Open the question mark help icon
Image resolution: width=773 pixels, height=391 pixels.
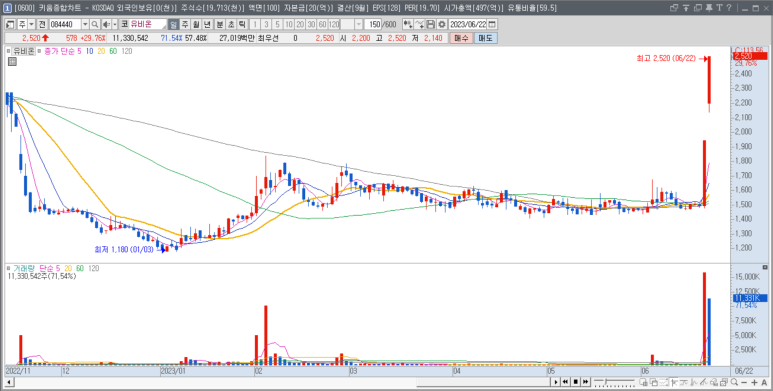[729, 8]
